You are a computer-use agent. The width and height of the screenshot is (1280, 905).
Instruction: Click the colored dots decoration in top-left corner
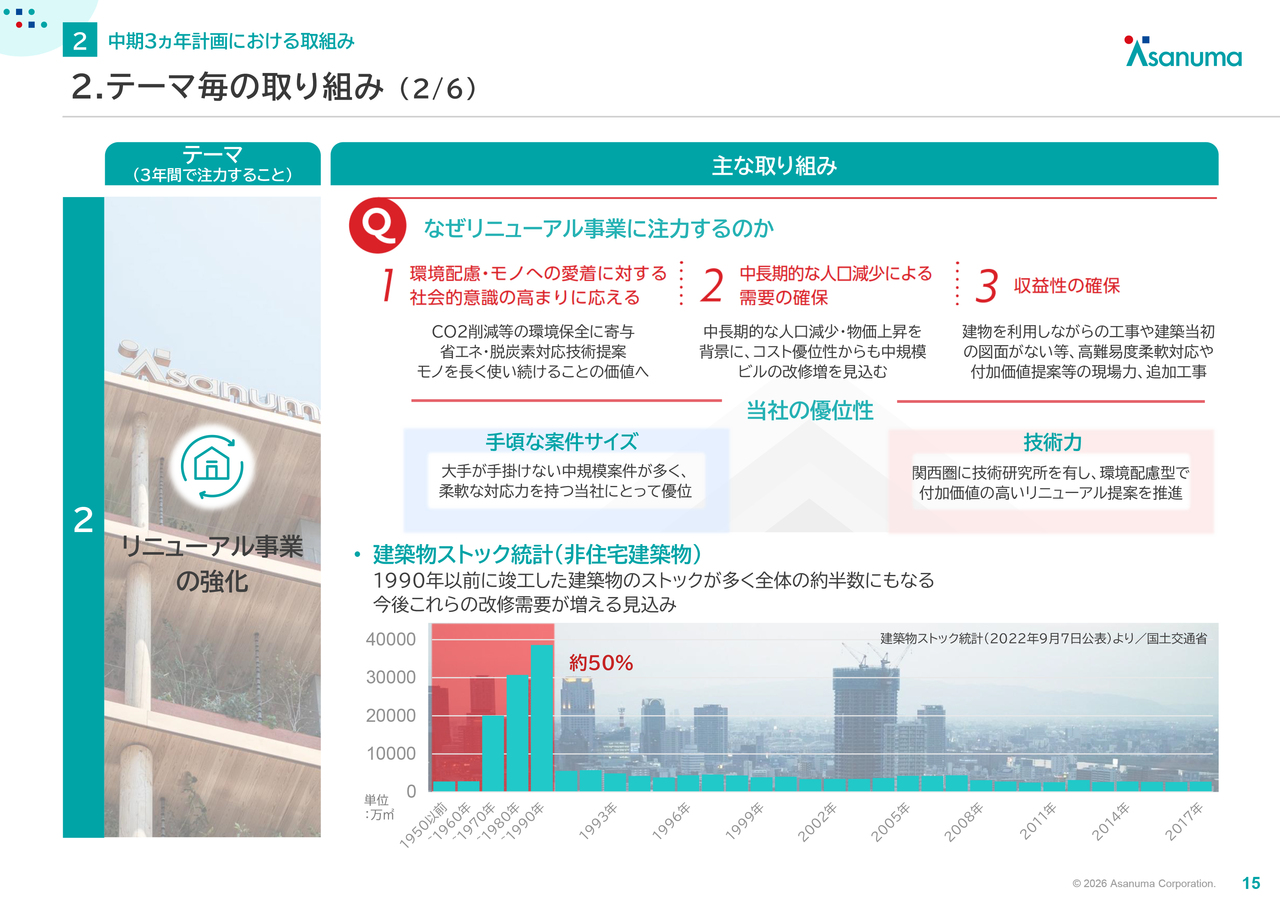(x=25, y=17)
